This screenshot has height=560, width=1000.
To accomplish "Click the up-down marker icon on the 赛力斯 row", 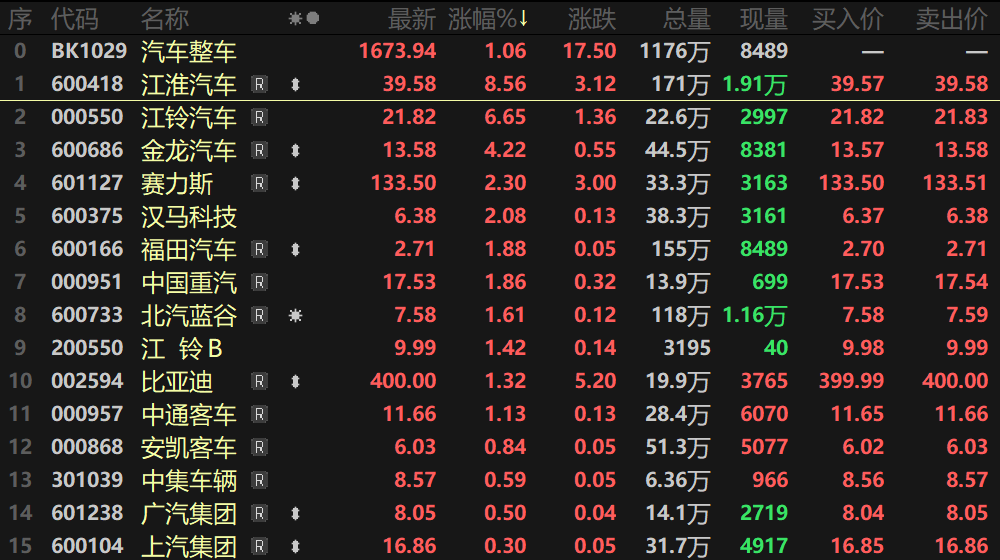I will coord(295,184).
